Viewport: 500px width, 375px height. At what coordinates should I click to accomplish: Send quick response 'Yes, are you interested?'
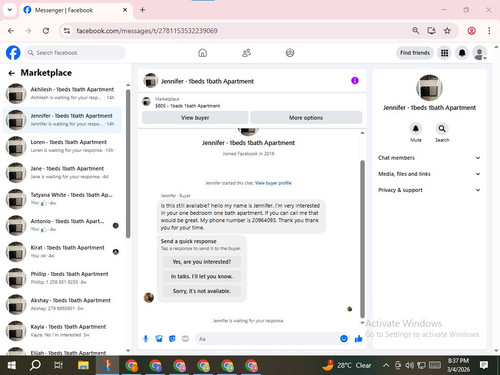[202, 262]
